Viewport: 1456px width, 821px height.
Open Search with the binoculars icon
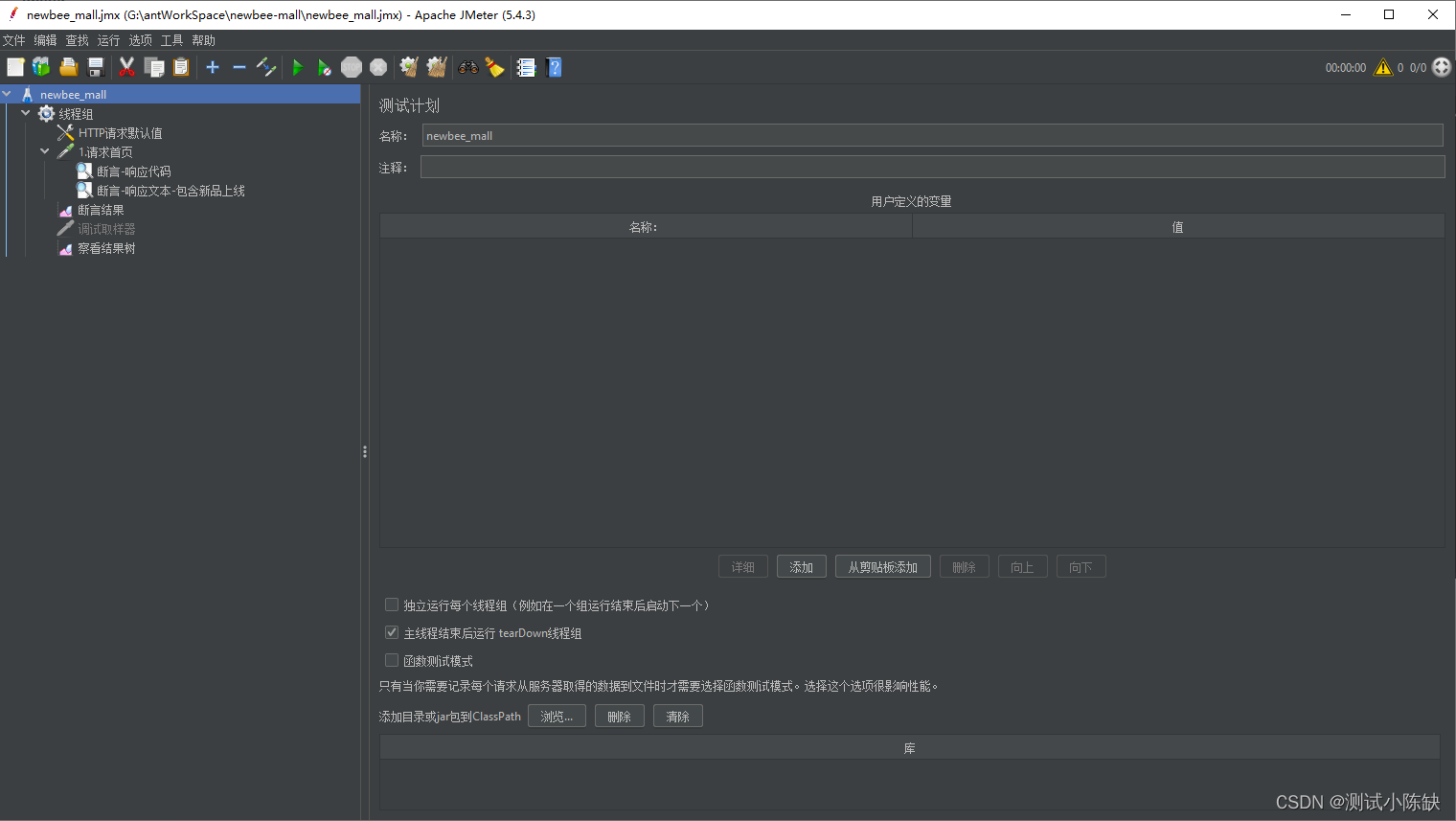(467, 67)
